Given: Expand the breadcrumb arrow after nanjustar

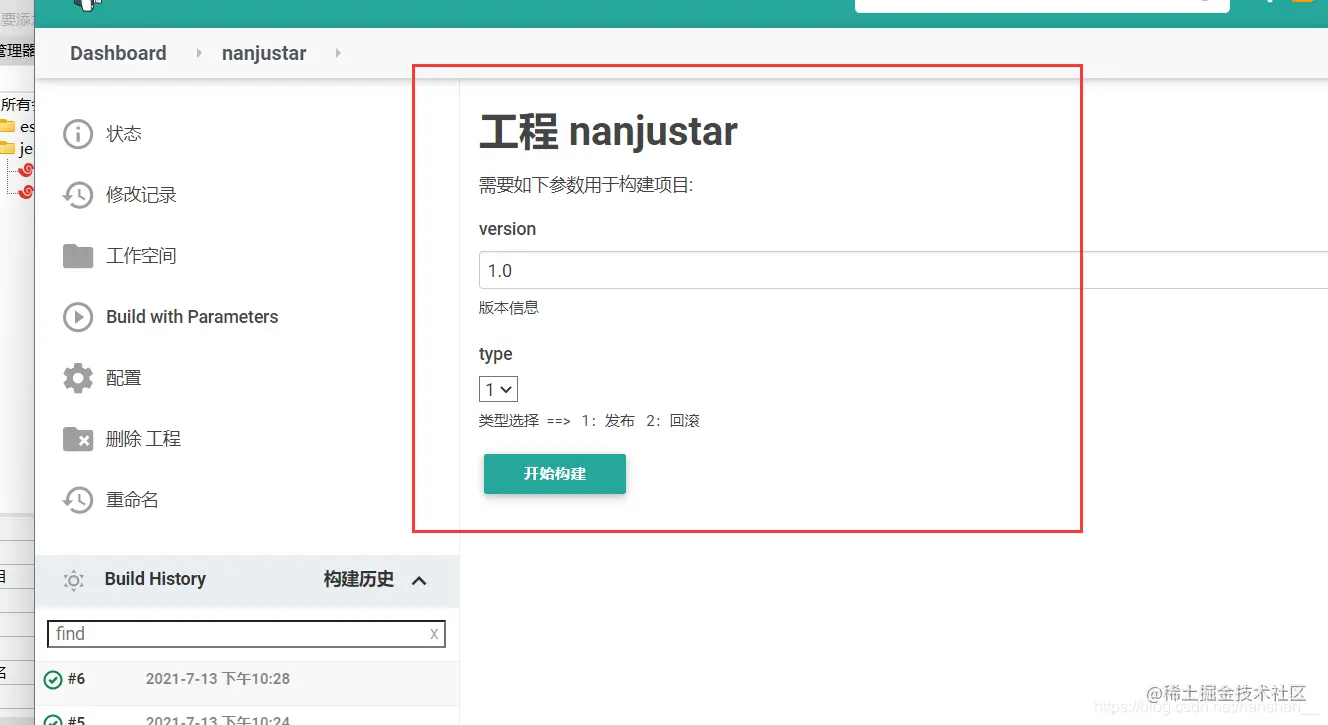Looking at the screenshot, I should pyautogui.click(x=337, y=53).
